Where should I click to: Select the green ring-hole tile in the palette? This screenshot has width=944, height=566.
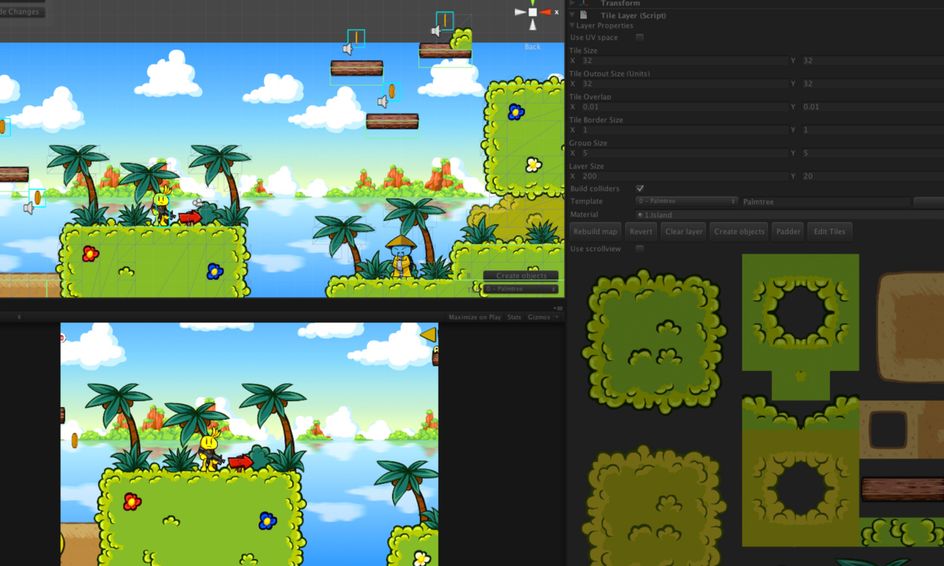(x=800, y=313)
